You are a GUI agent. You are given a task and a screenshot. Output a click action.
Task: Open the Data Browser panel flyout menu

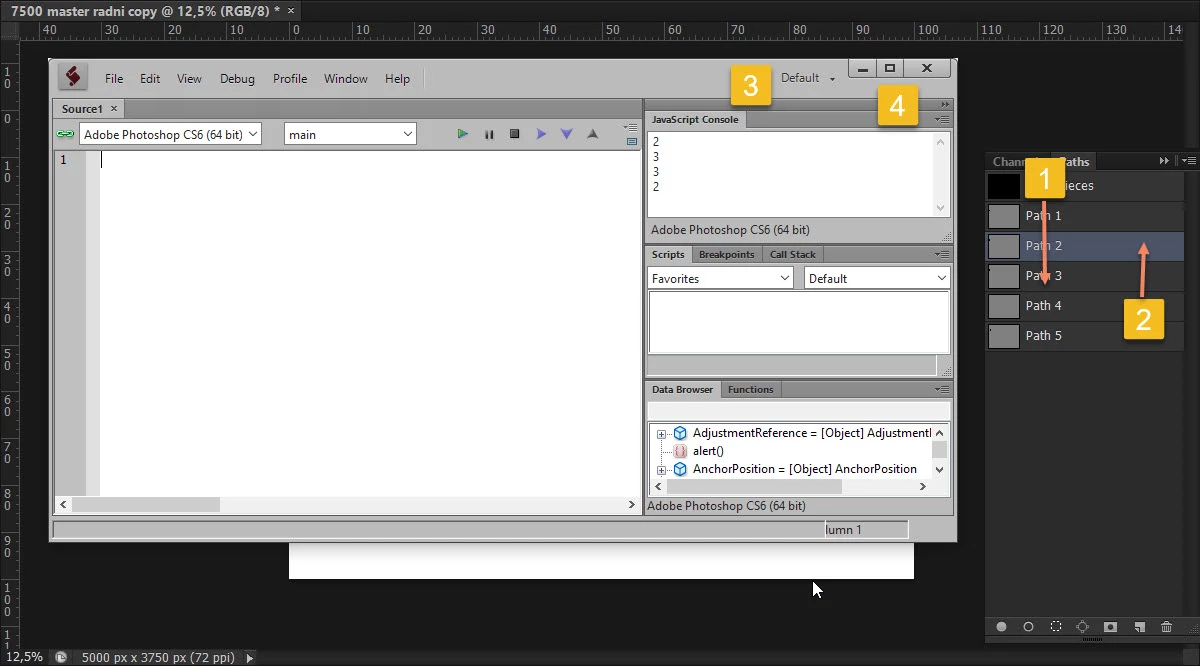pos(943,389)
